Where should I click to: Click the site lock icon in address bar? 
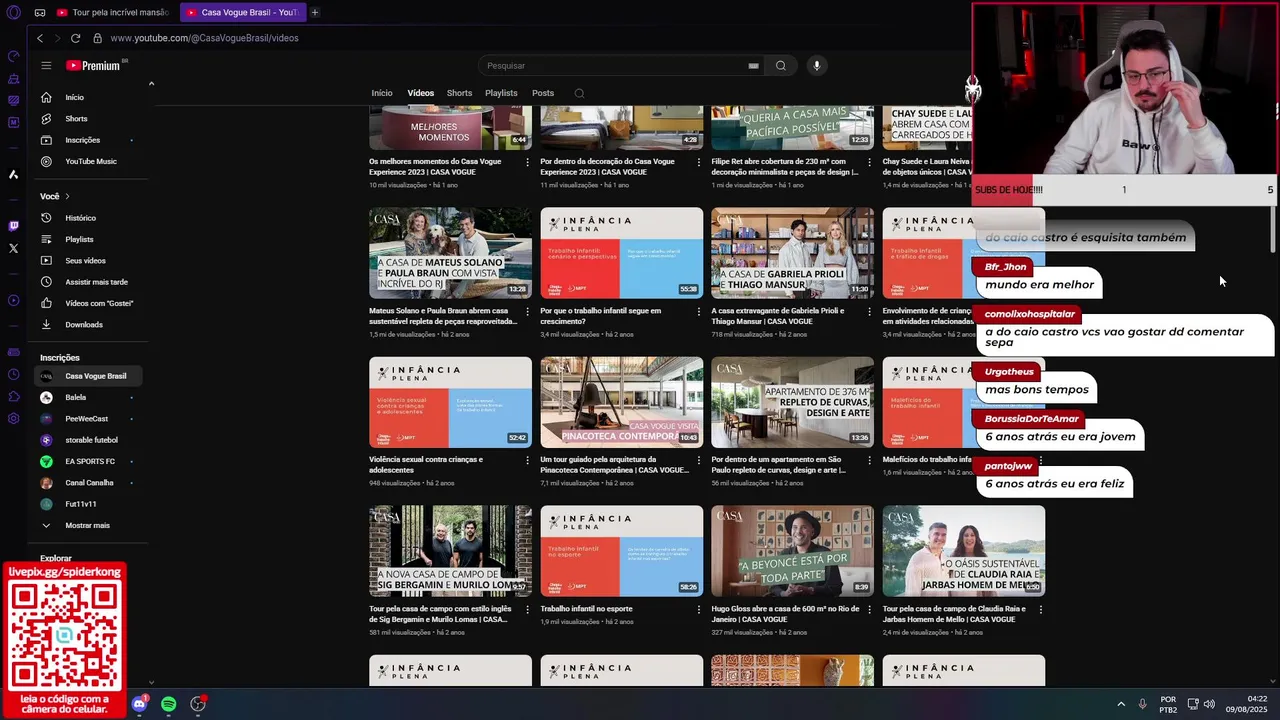point(97,38)
